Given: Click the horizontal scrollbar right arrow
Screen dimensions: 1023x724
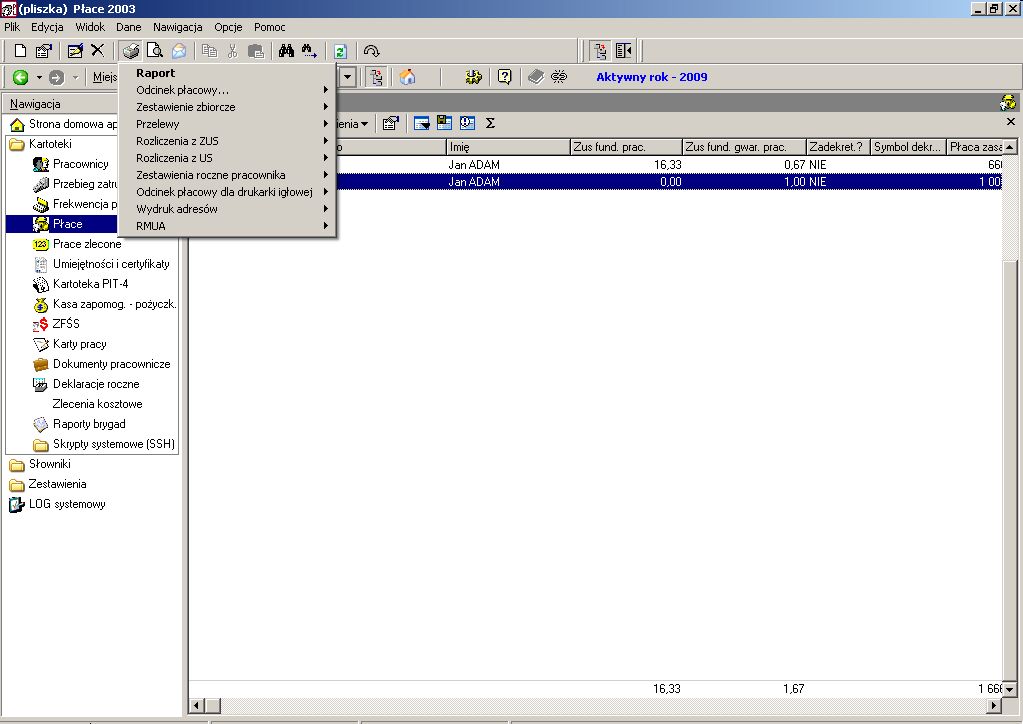Looking at the screenshot, I should pos(994,705).
